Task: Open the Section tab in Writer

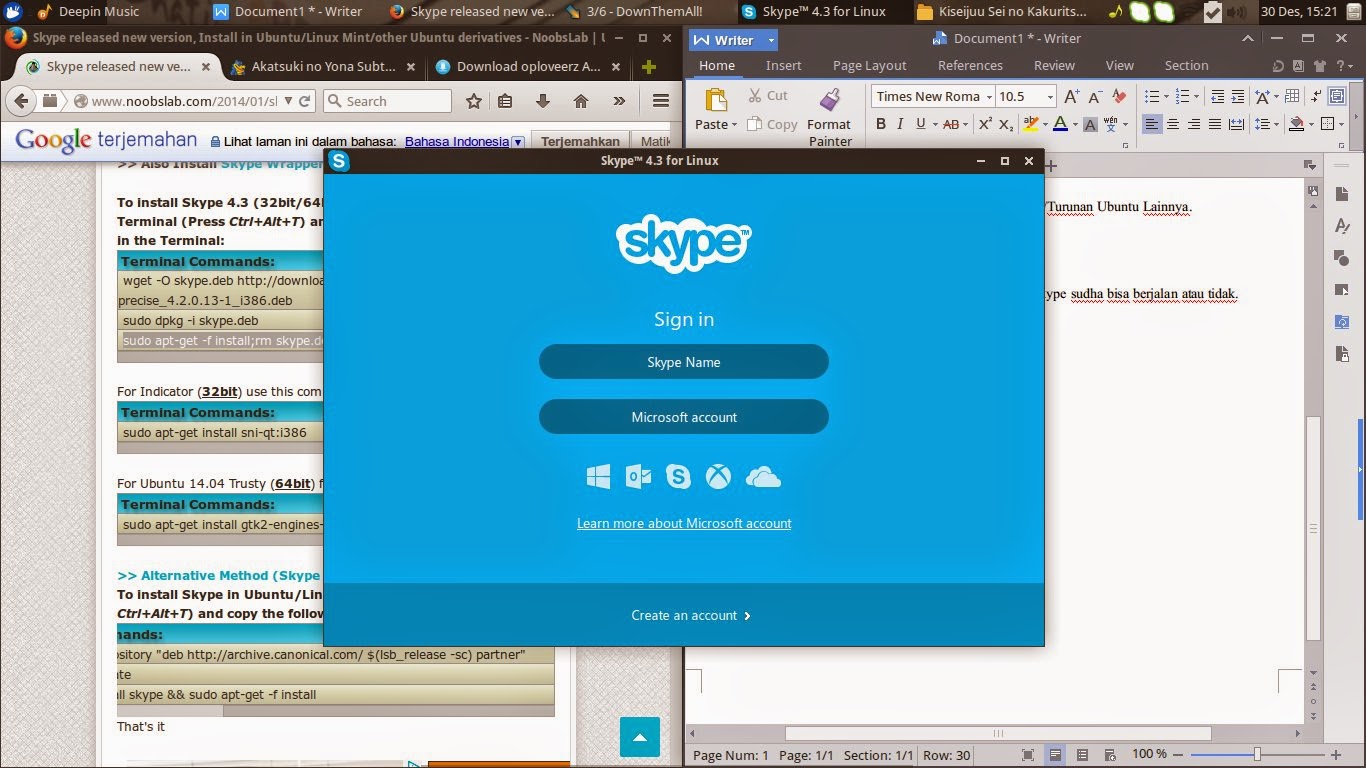Action: pyautogui.click(x=1186, y=65)
